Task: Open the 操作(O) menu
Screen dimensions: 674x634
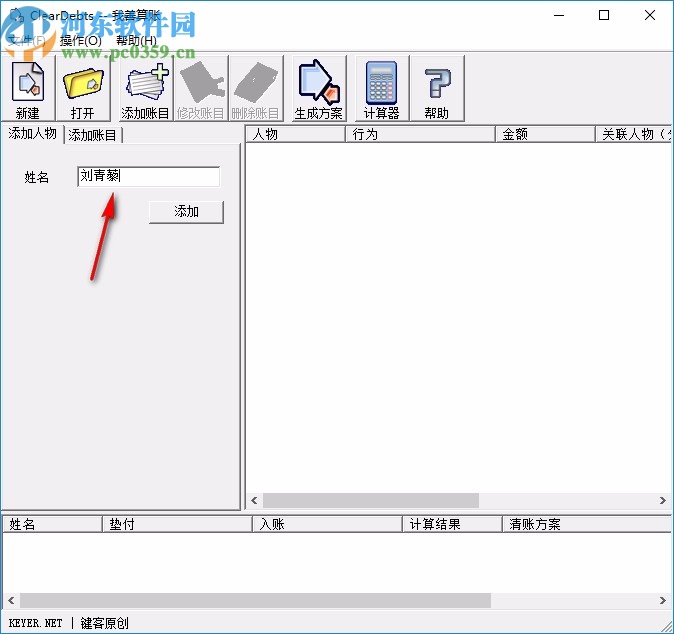Action: 81,41
